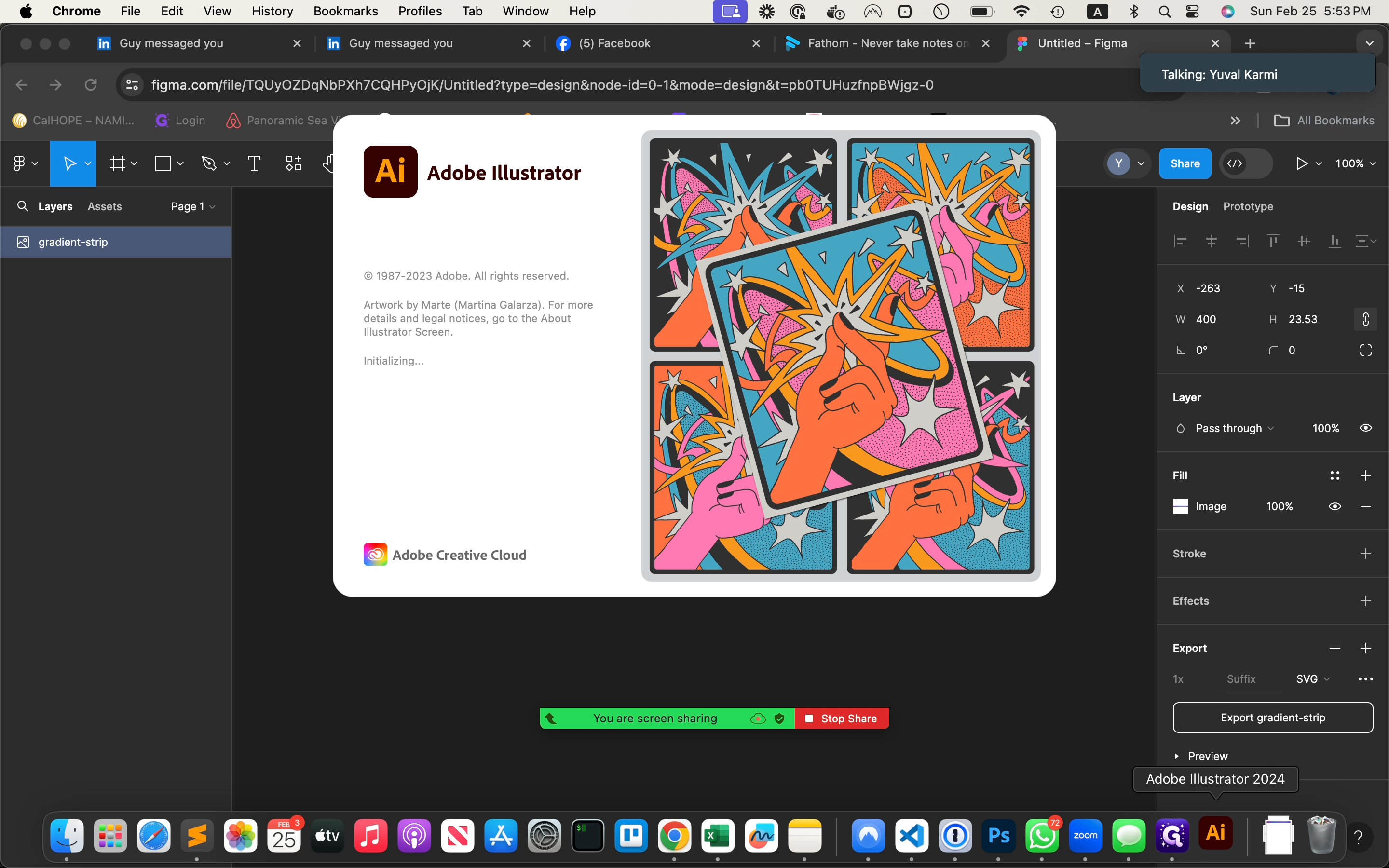Open the Figma main menu icon
This screenshot has width=1389, height=868.
[19, 163]
